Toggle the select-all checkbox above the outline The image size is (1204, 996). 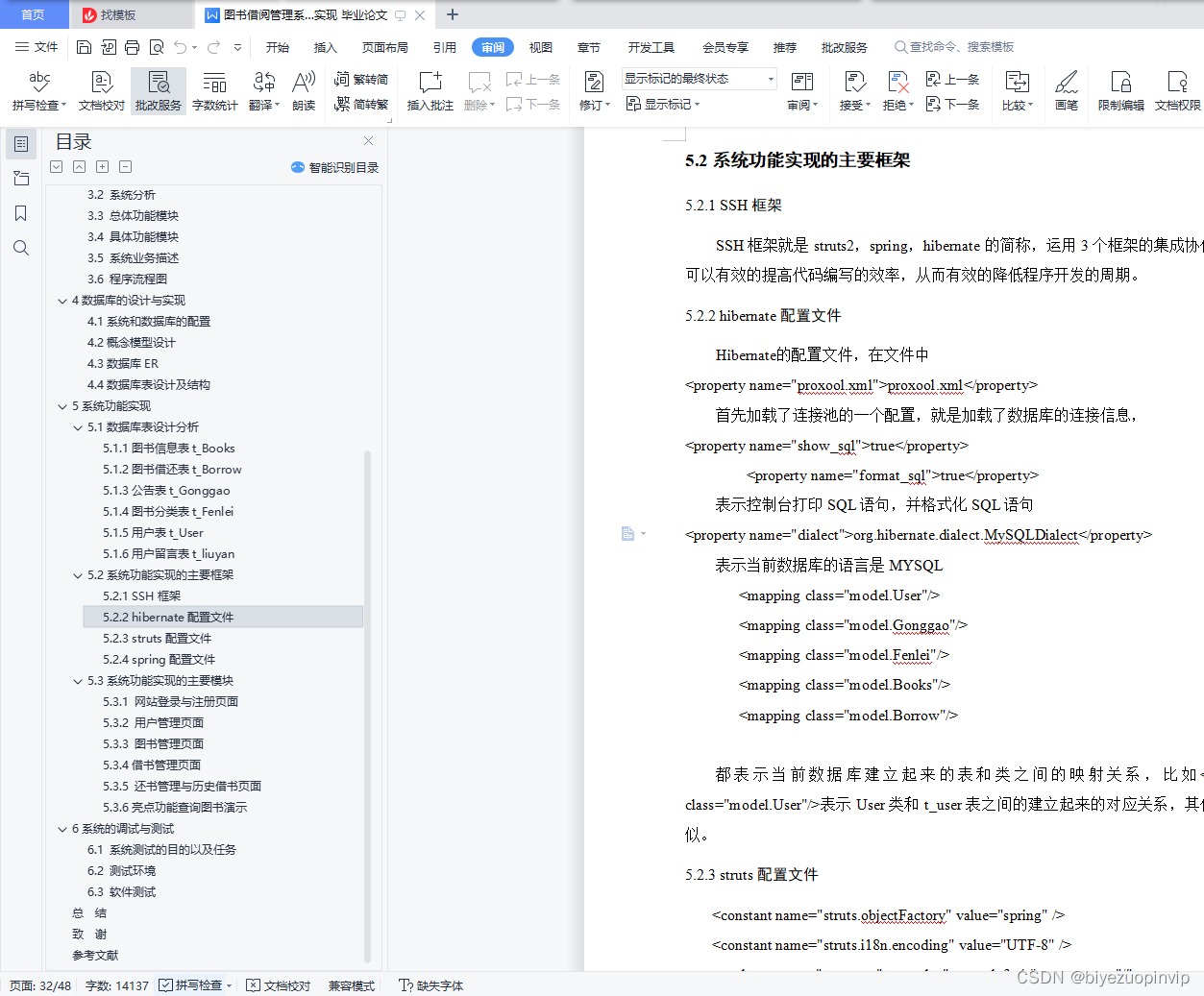coord(56,166)
